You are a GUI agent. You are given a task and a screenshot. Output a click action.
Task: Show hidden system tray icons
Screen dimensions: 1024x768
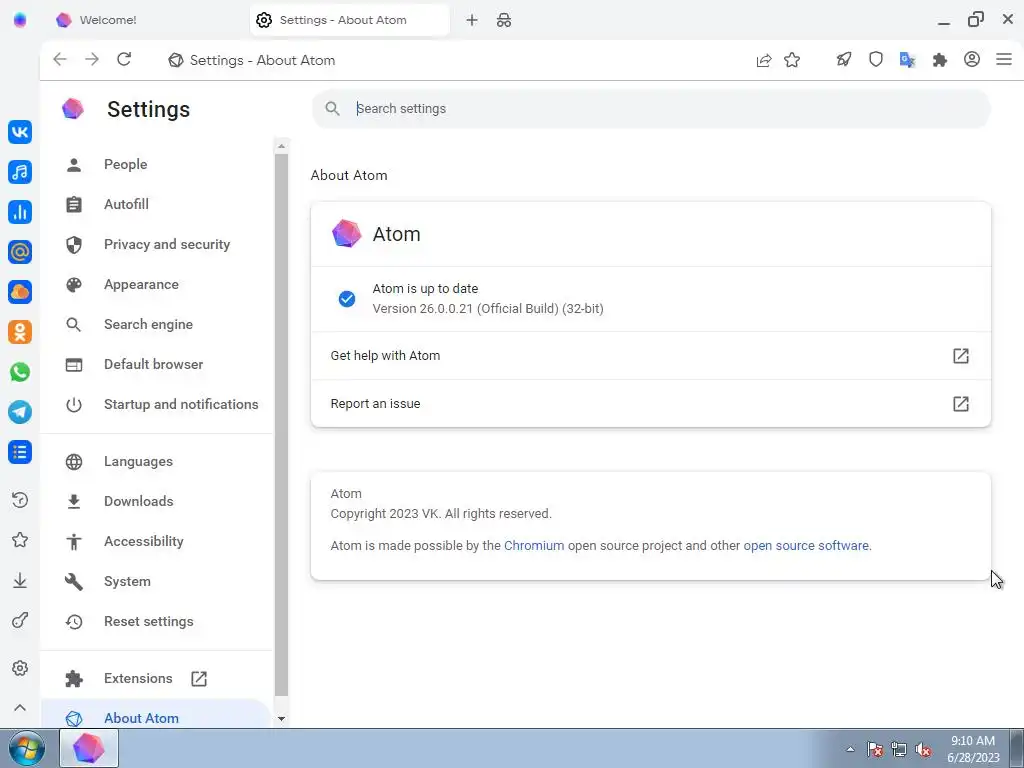coord(850,749)
